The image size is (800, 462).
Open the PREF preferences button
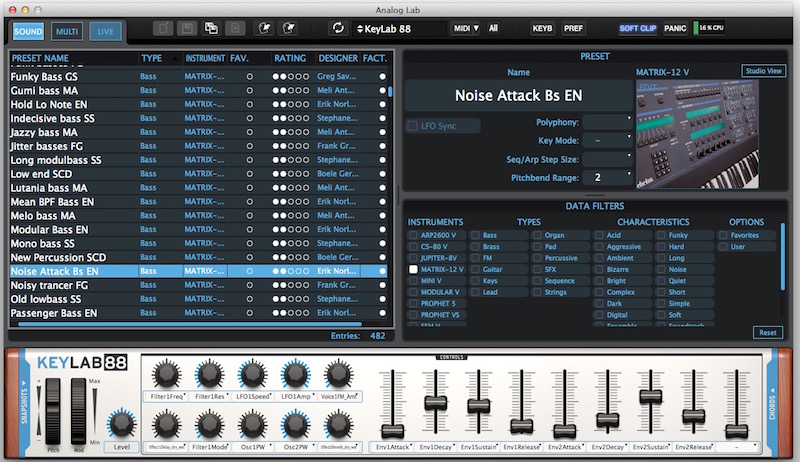573,29
